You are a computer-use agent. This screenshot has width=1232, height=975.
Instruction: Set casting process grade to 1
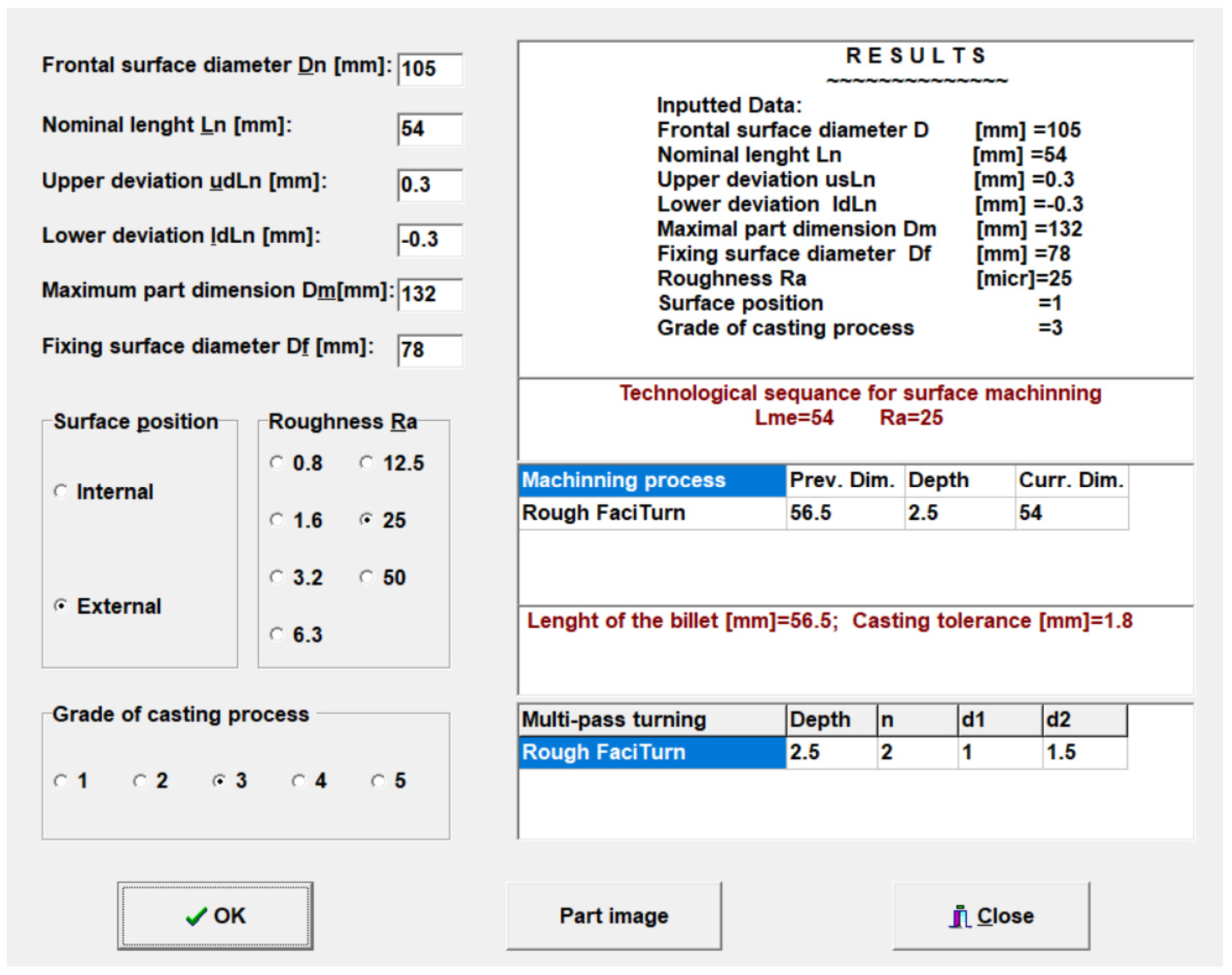pos(61,781)
